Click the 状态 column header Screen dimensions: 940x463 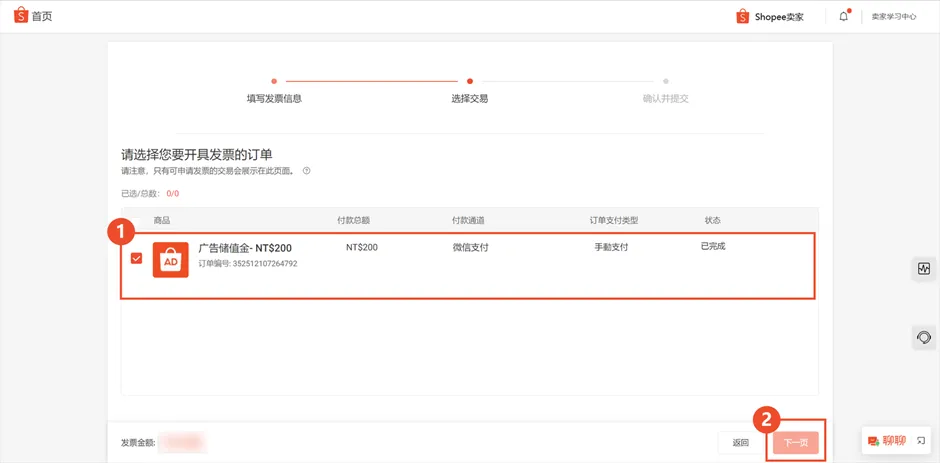[713, 220]
